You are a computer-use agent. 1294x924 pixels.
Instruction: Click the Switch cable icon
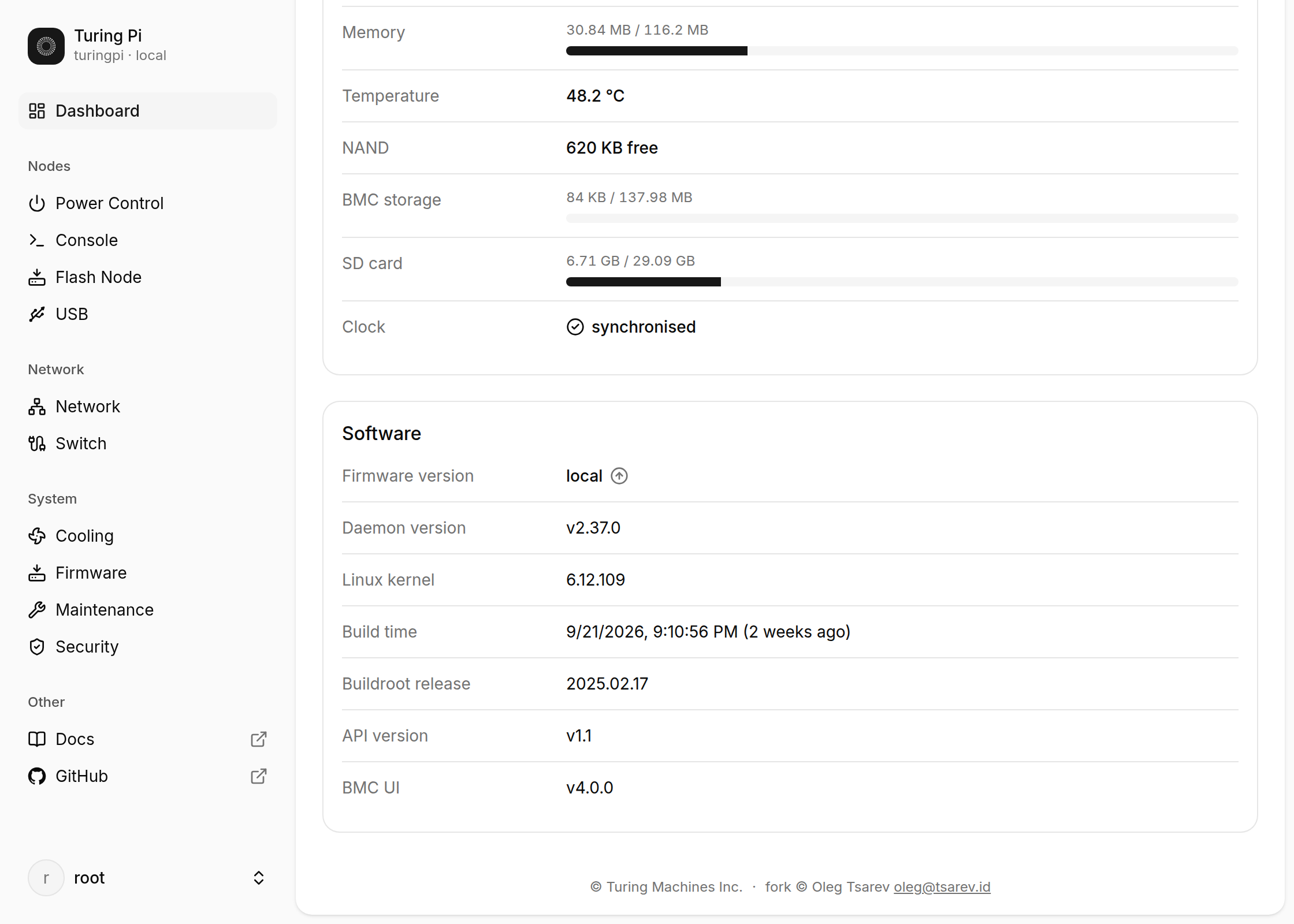[37, 444]
